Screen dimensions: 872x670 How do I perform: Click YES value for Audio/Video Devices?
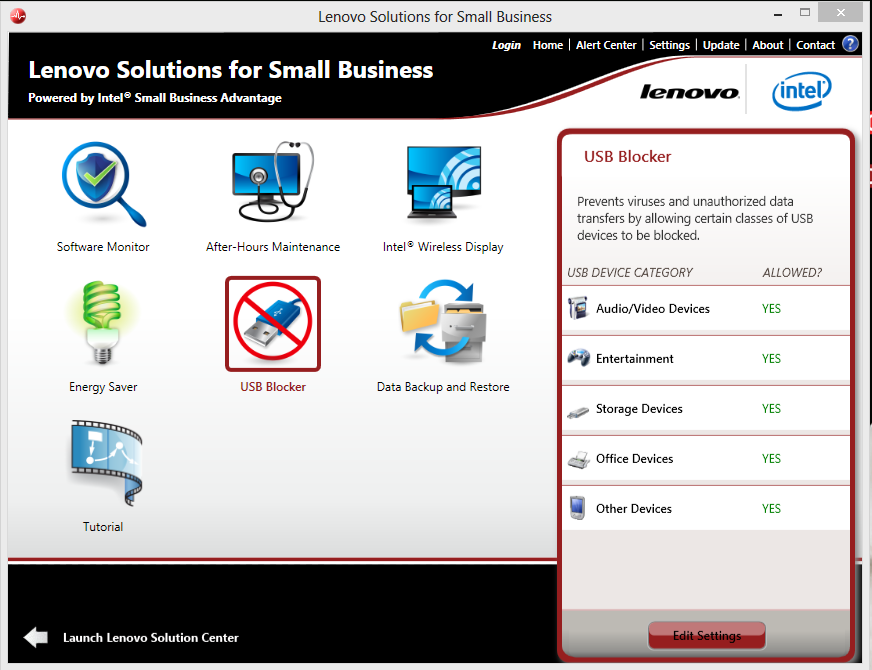pos(771,309)
